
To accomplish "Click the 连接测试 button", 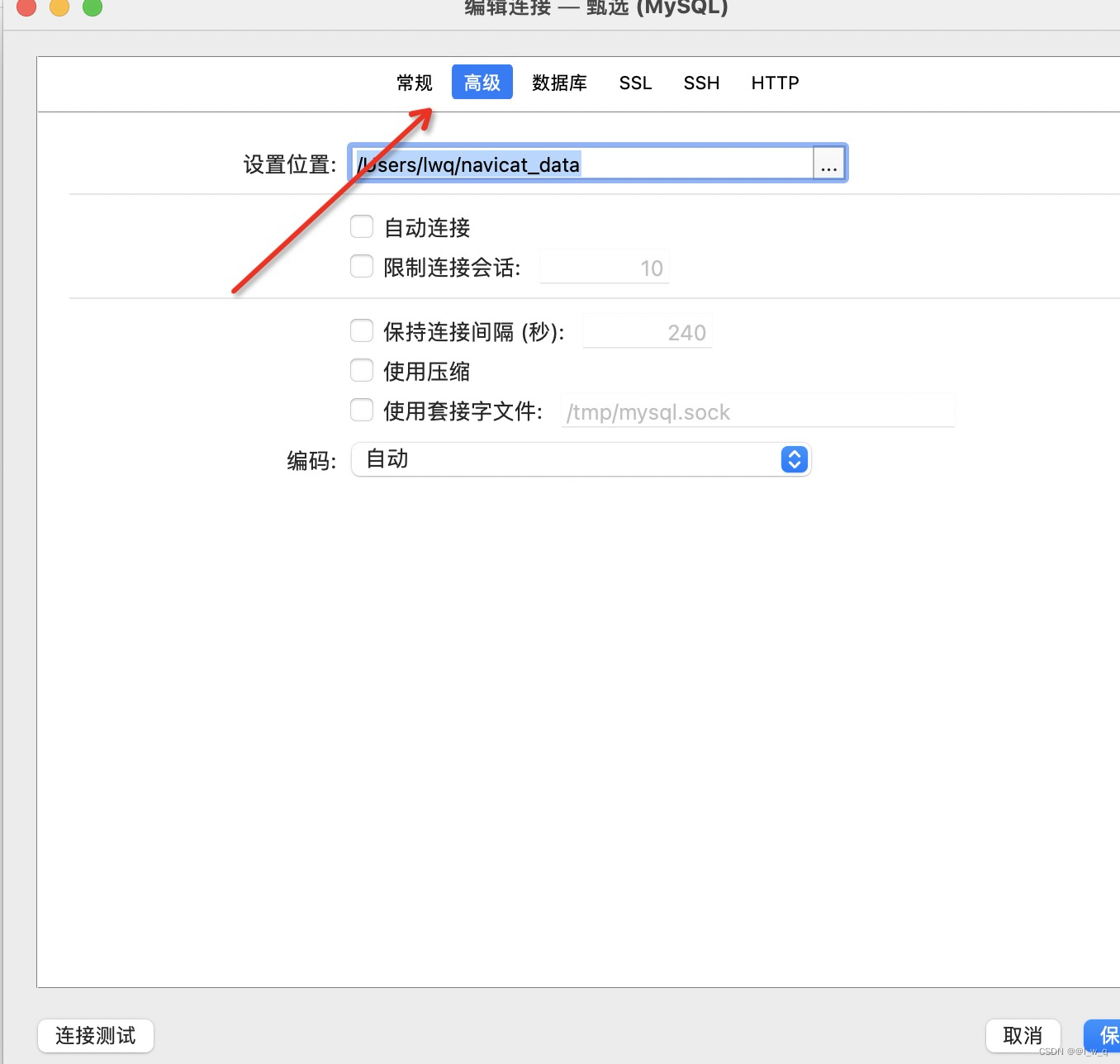I will point(96,1036).
